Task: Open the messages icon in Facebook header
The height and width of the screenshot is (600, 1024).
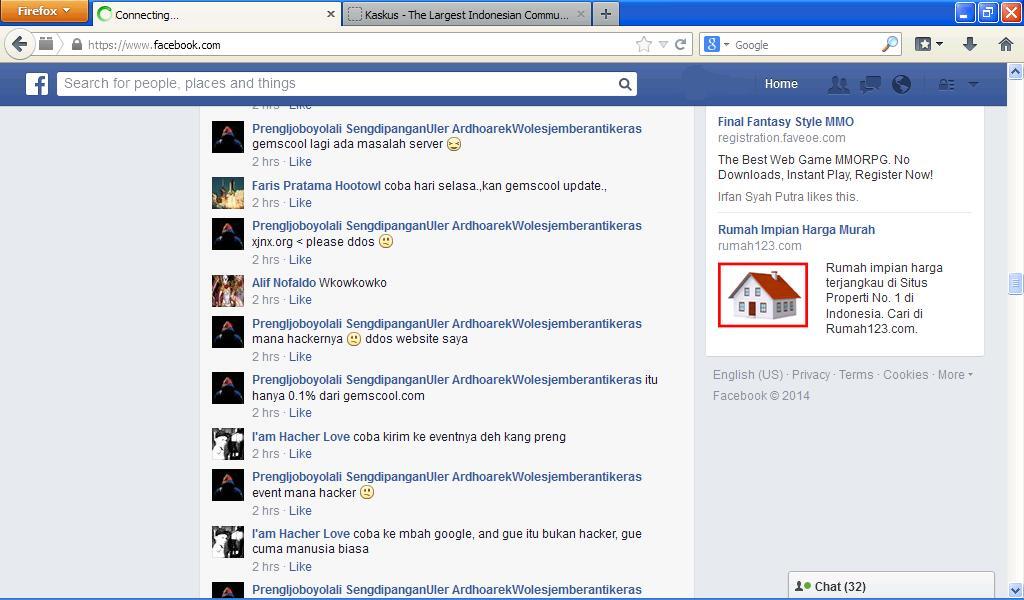Action: 870,84
